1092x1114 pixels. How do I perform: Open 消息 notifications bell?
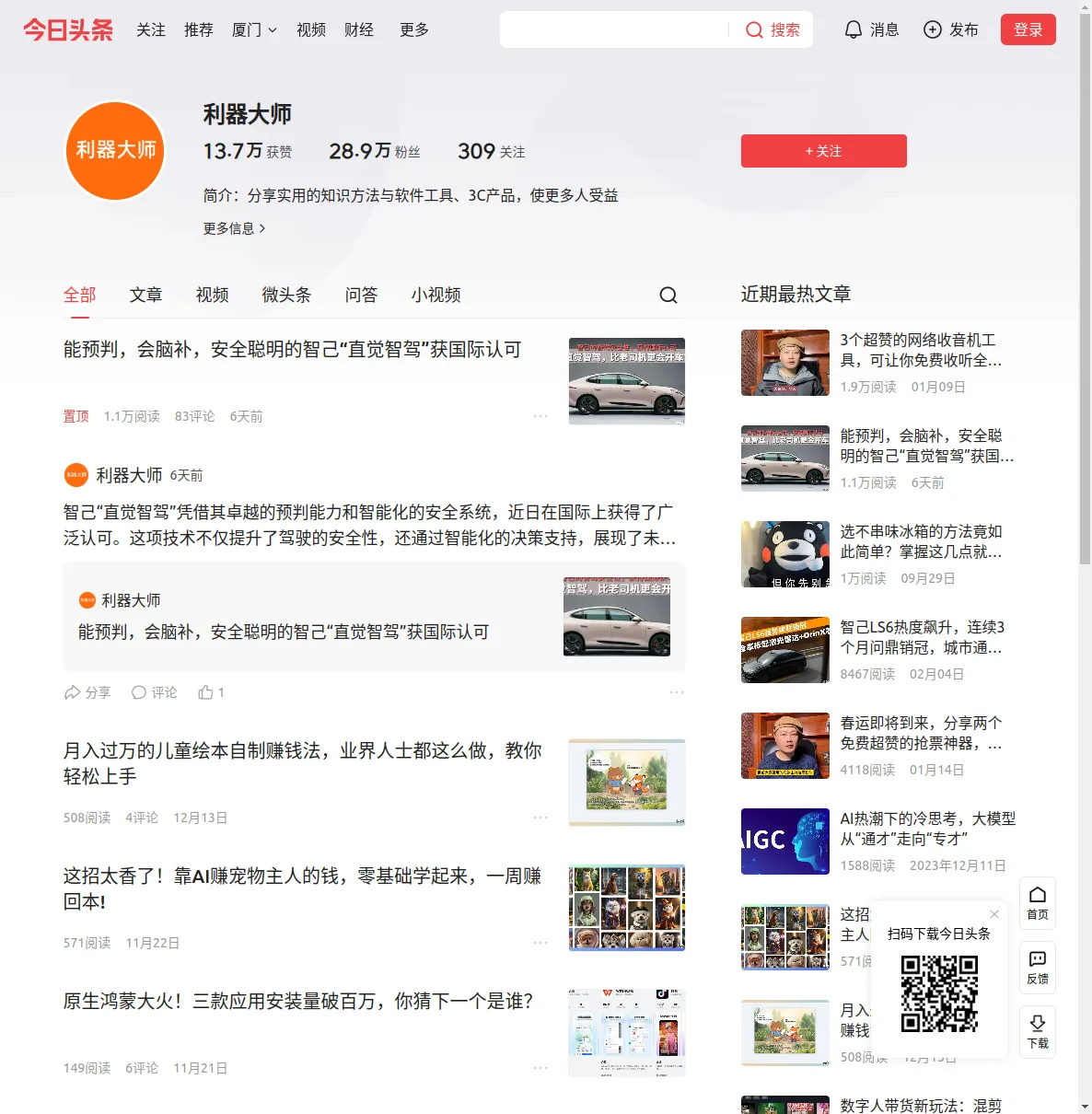coord(854,30)
